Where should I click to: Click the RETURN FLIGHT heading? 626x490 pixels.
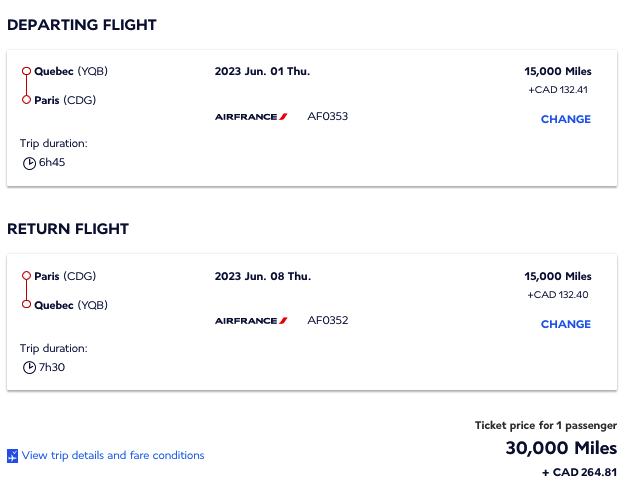[68, 229]
